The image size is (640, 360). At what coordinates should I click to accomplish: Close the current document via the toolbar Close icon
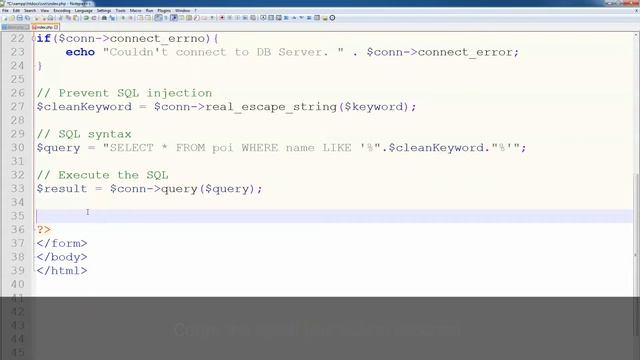tap(37, 18)
